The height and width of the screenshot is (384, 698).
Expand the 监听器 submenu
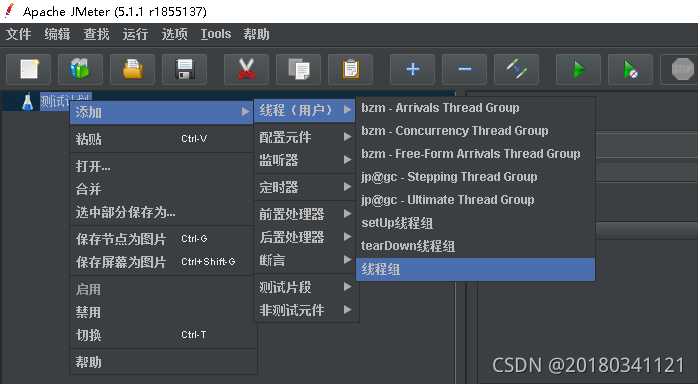point(304,160)
